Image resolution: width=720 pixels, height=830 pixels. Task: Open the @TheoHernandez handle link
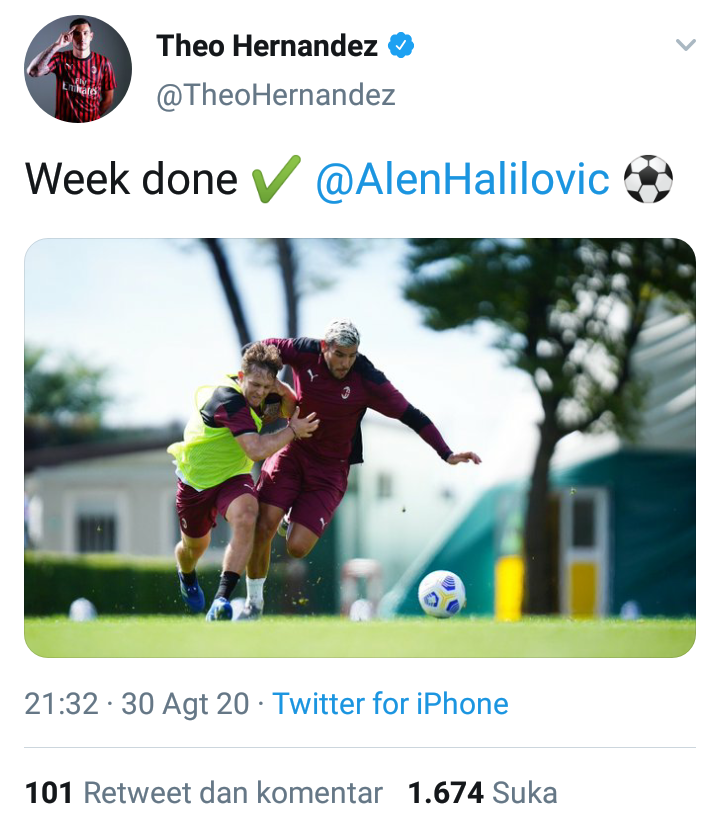tap(276, 95)
